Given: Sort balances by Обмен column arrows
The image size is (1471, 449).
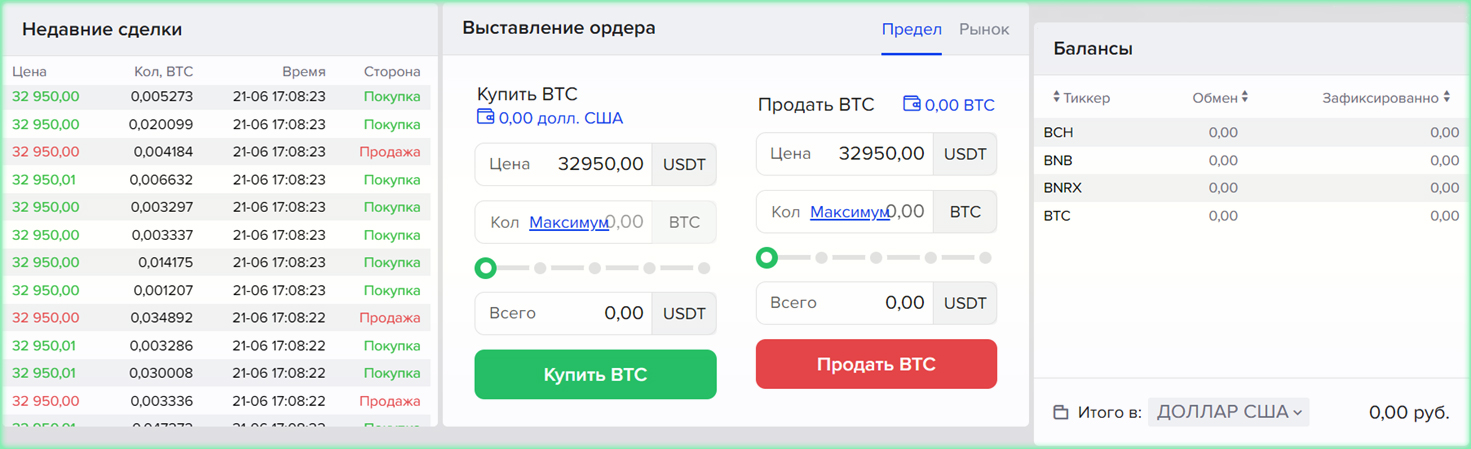Looking at the screenshot, I should (1245, 98).
